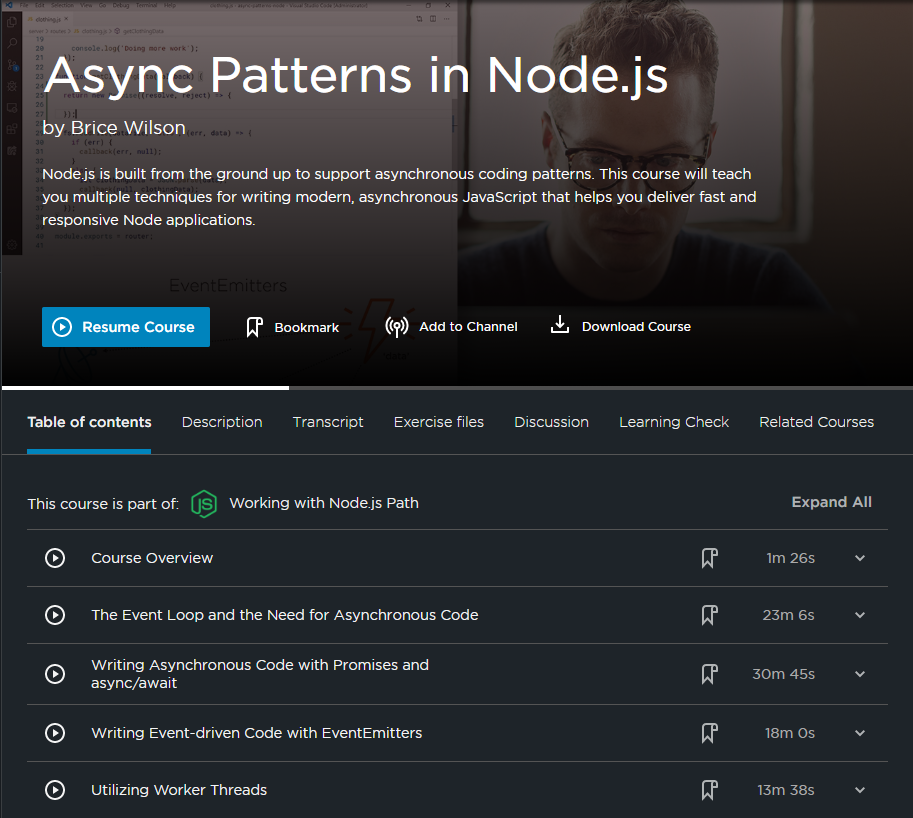Click the play circle icon in Resume Course
Image resolution: width=913 pixels, height=818 pixels.
pos(62,327)
